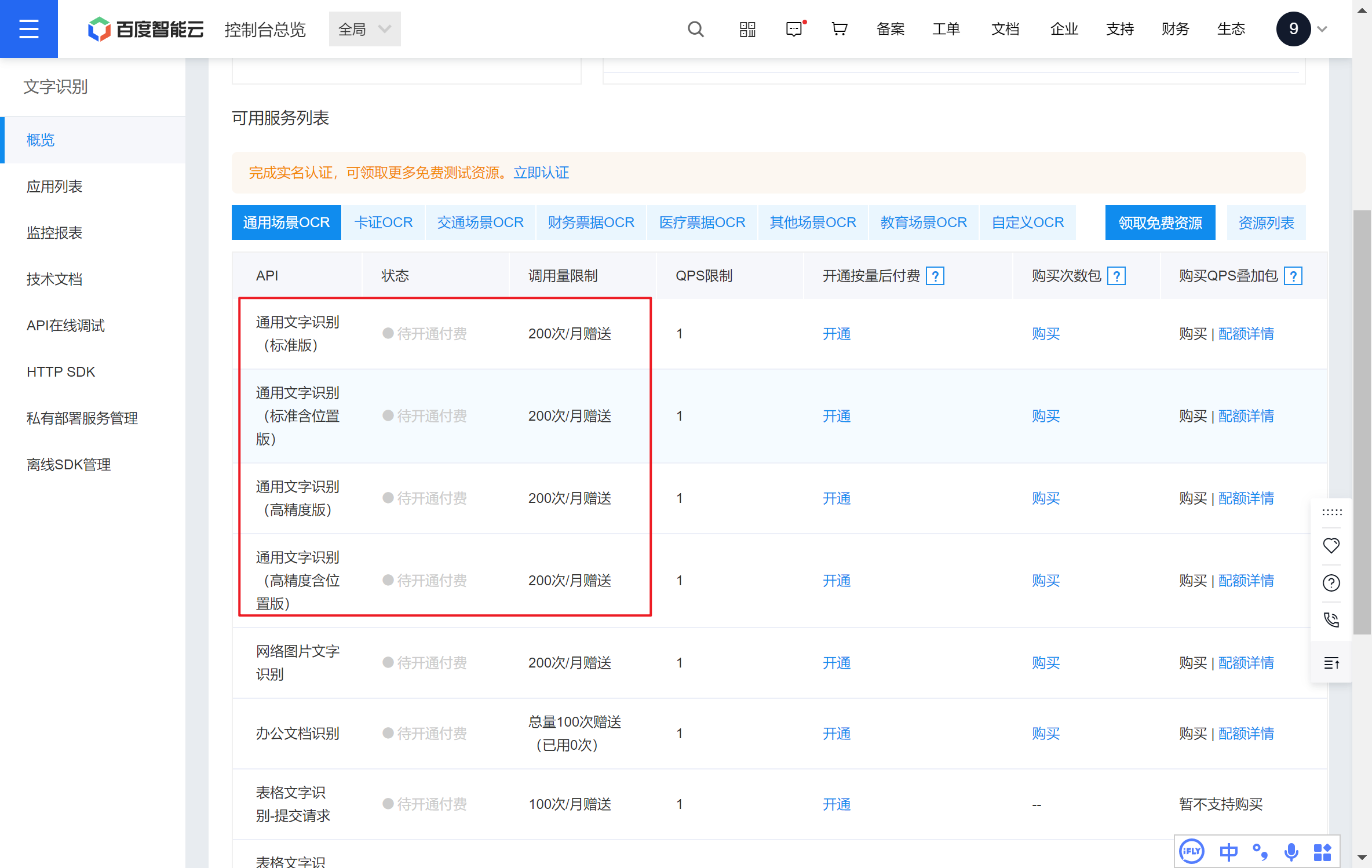Open the 全局 region dropdown
Screen dimensions: 1372x868
364,29
